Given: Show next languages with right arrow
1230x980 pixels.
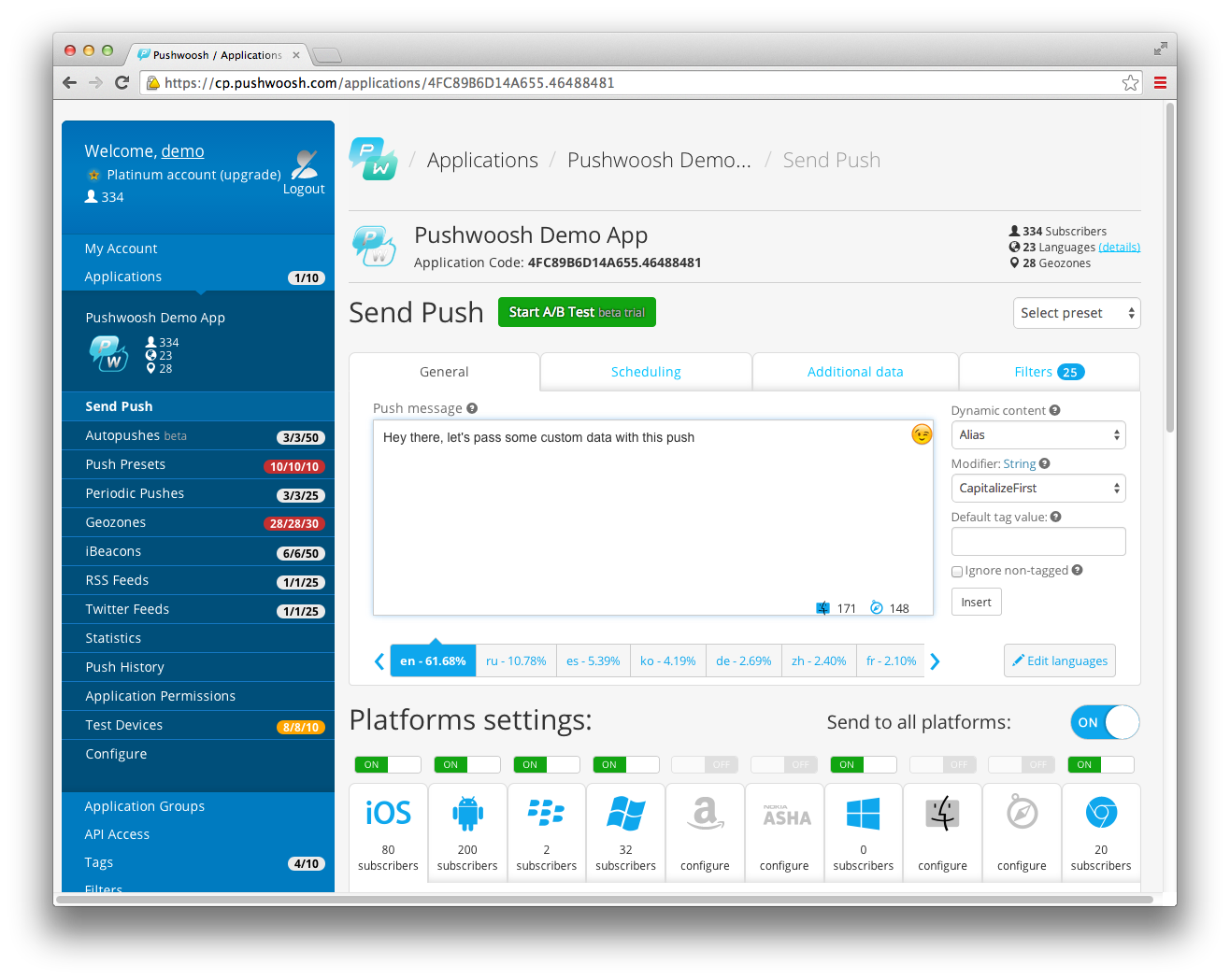Looking at the screenshot, I should coord(935,661).
